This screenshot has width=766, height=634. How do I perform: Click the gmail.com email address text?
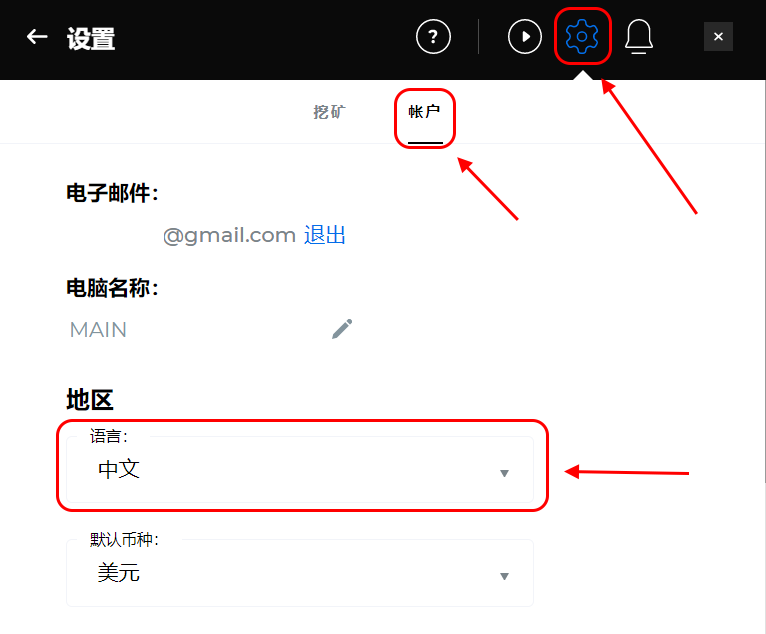229,235
